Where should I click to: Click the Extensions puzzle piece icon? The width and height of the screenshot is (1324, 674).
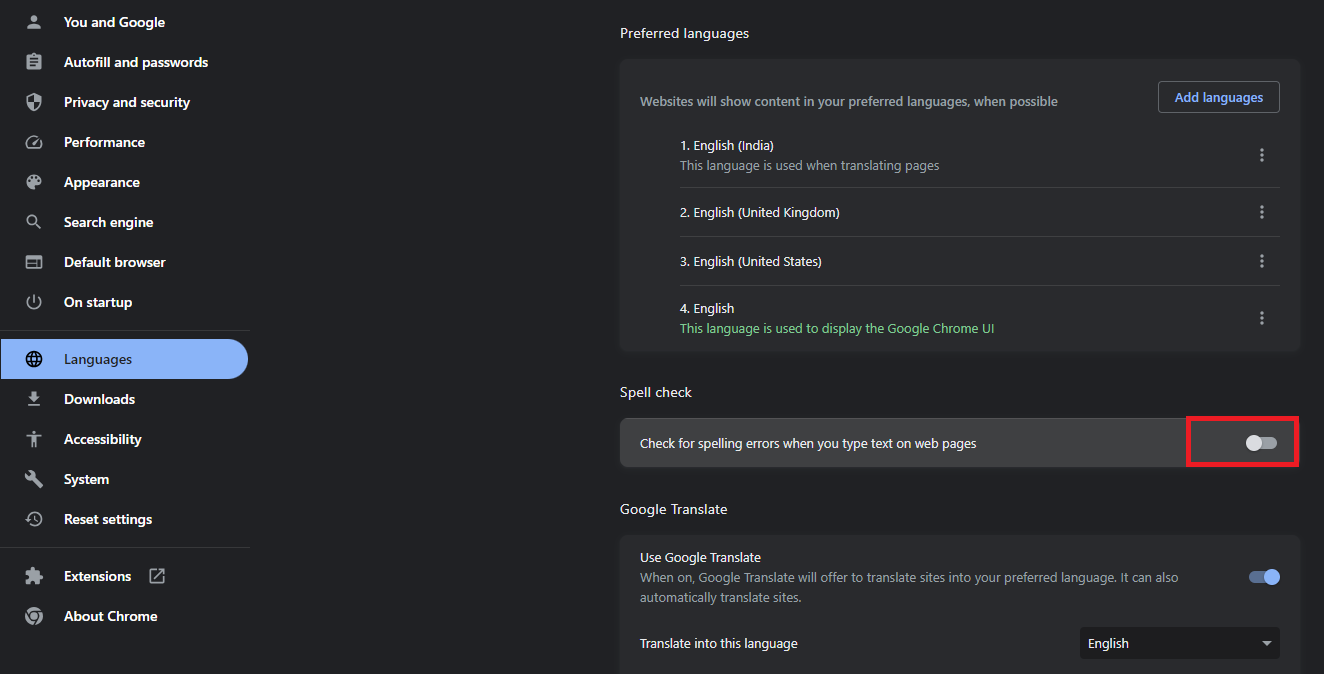[x=34, y=576]
